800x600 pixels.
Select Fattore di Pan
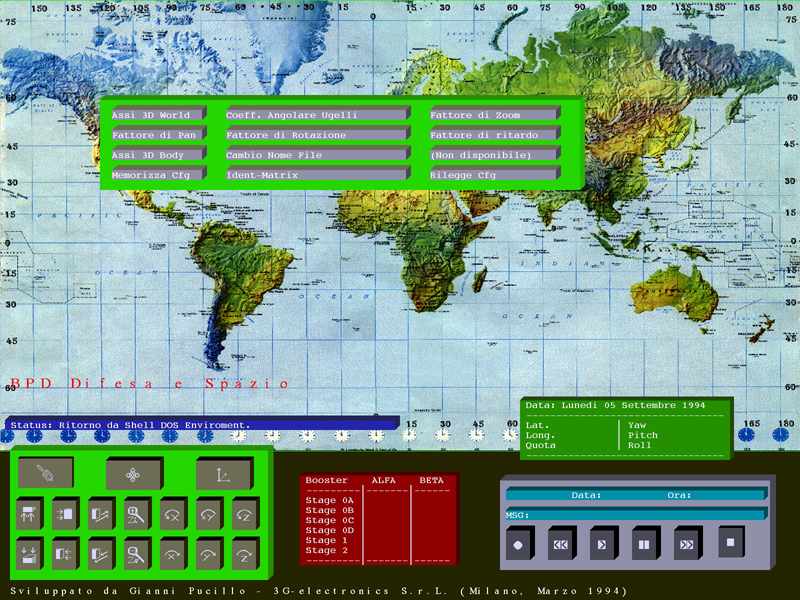[x=159, y=134]
